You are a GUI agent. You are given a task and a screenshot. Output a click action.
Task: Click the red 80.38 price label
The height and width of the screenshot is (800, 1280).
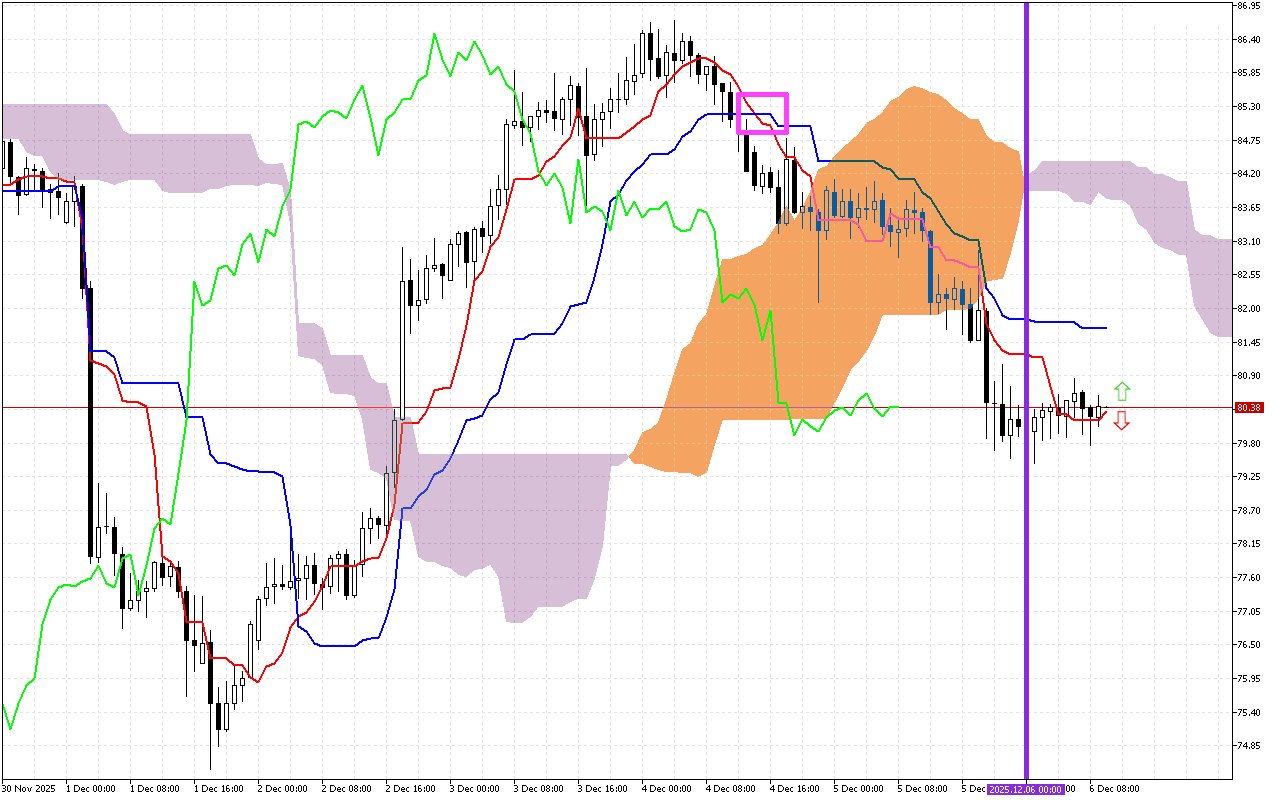(x=1247, y=408)
